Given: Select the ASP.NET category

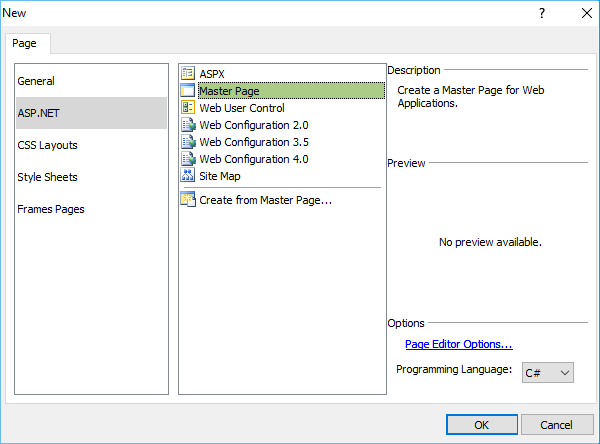Looking at the screenshot, I should point(40,113).
